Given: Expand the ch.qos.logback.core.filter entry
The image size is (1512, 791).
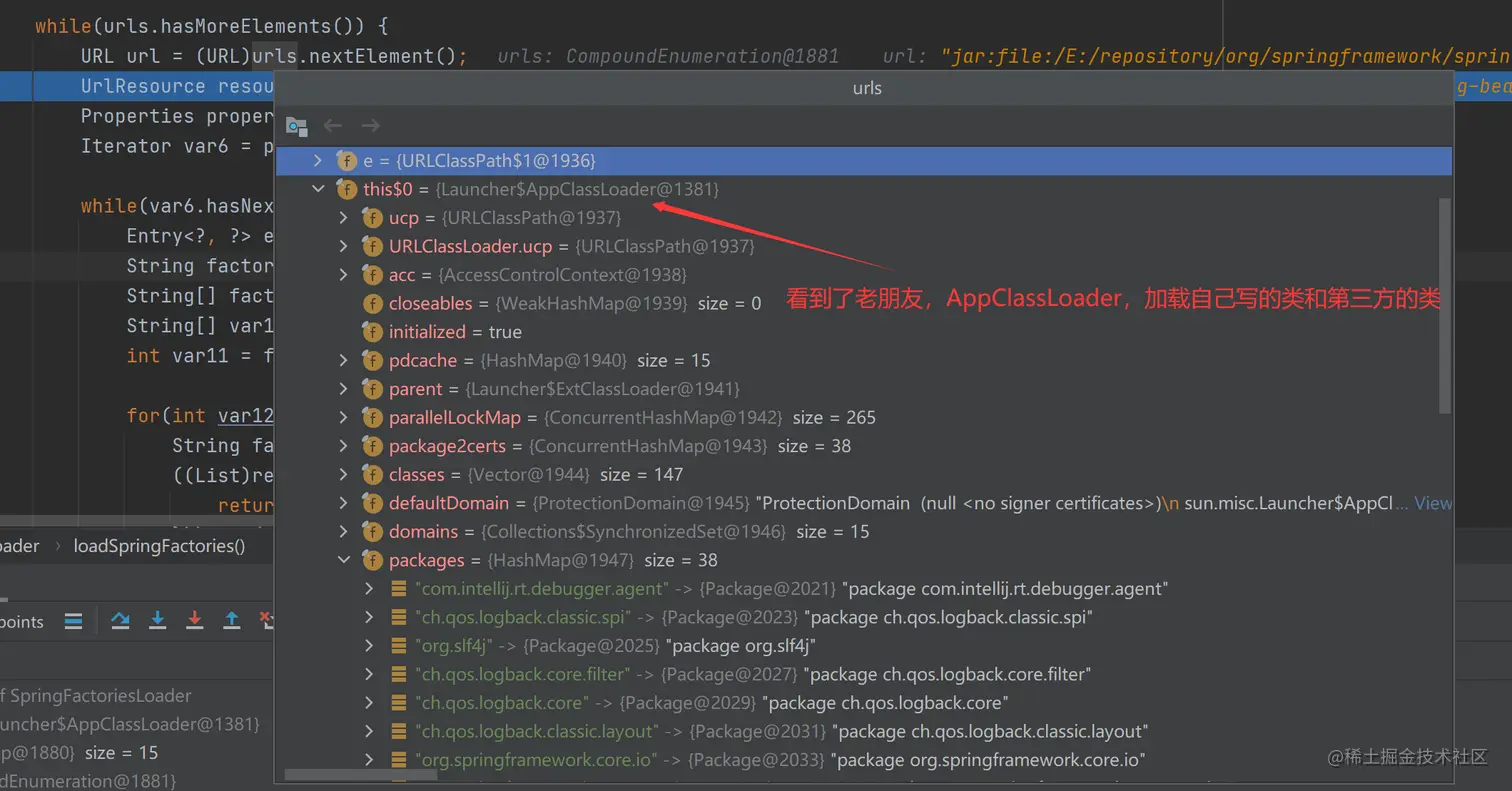Looking at the screenshot, I should 369,675.
